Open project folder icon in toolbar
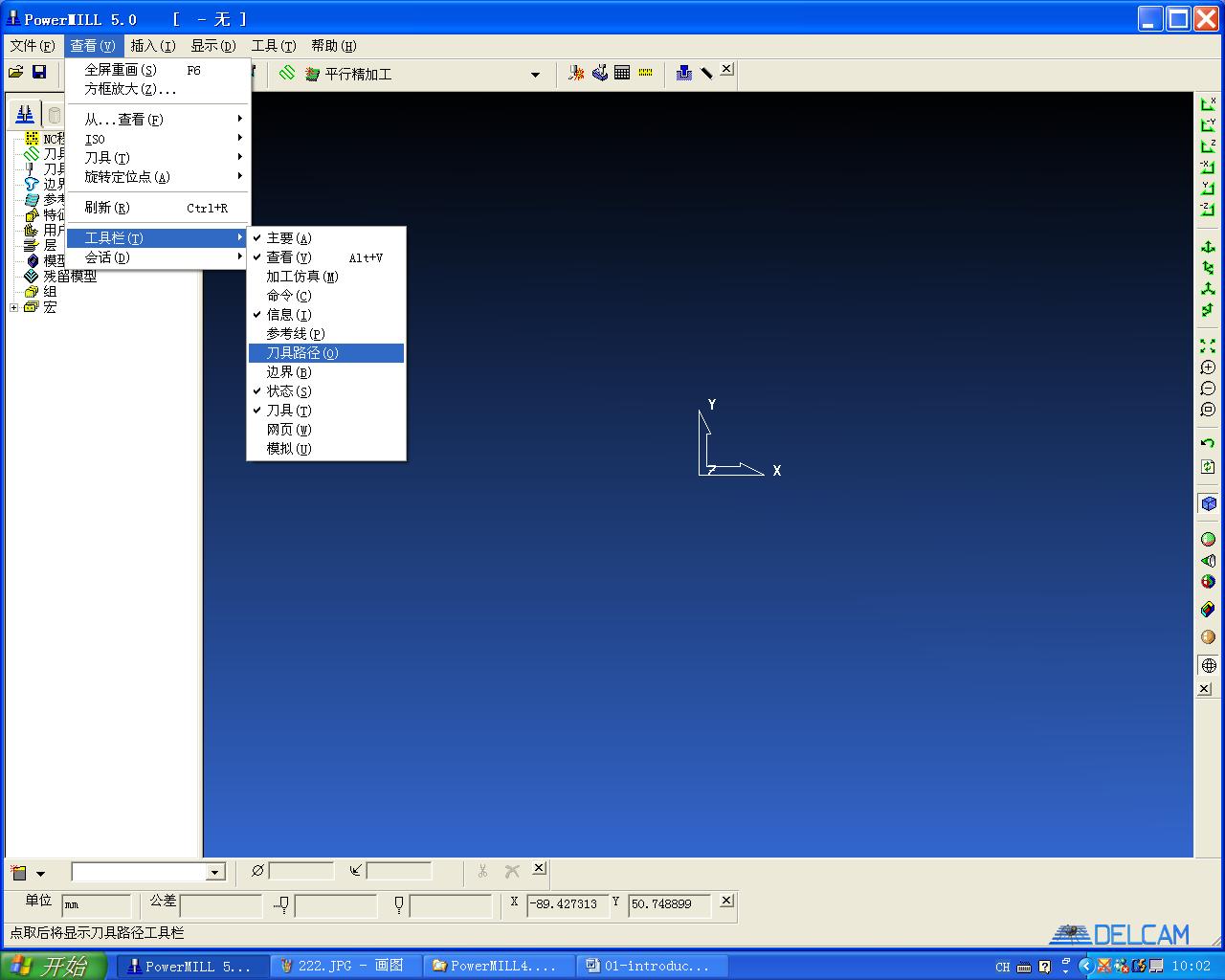Image resolution: width=1225 pixels, height=980 pixels. tap(16, 72)
